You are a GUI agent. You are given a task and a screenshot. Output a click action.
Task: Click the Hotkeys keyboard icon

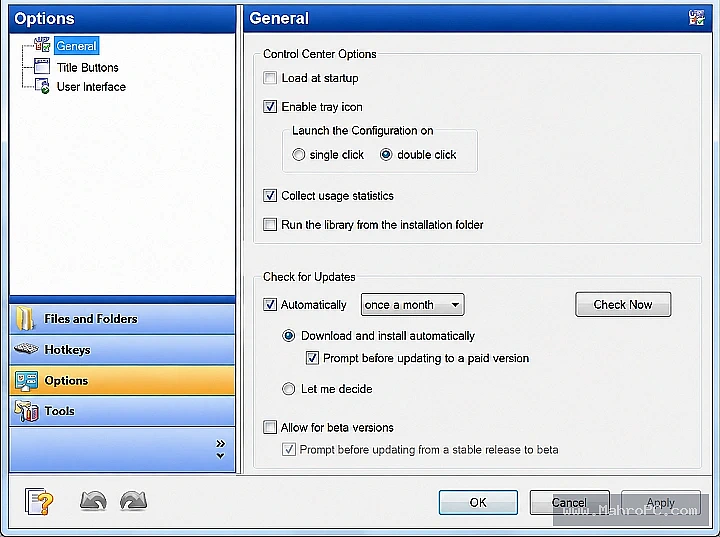pyautogui.click(x=26, y=349)
